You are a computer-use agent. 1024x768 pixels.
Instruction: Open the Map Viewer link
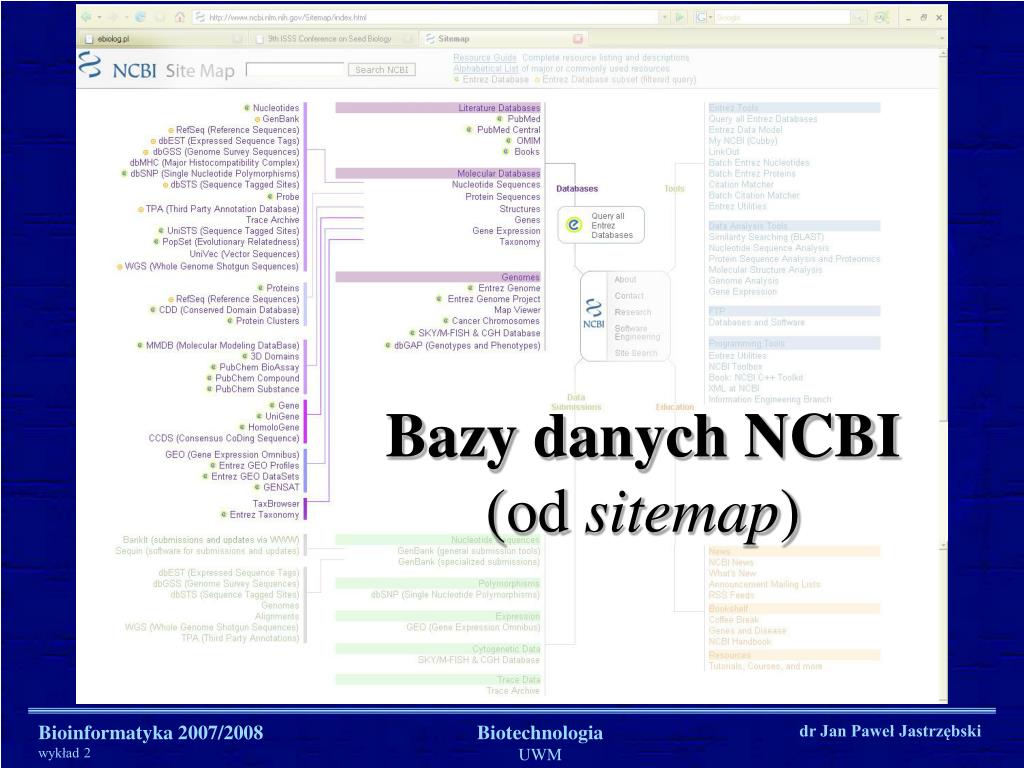click(517, 310)
